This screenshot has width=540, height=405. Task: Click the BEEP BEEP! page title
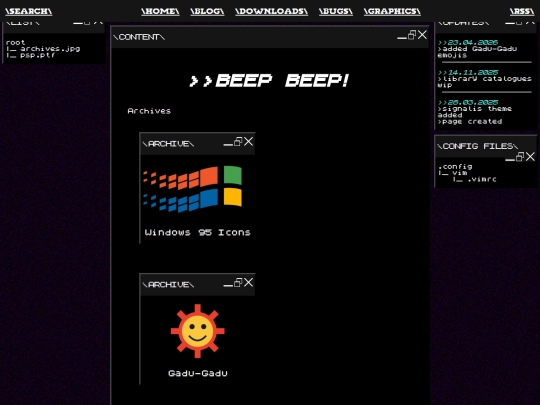coord(269,81)
